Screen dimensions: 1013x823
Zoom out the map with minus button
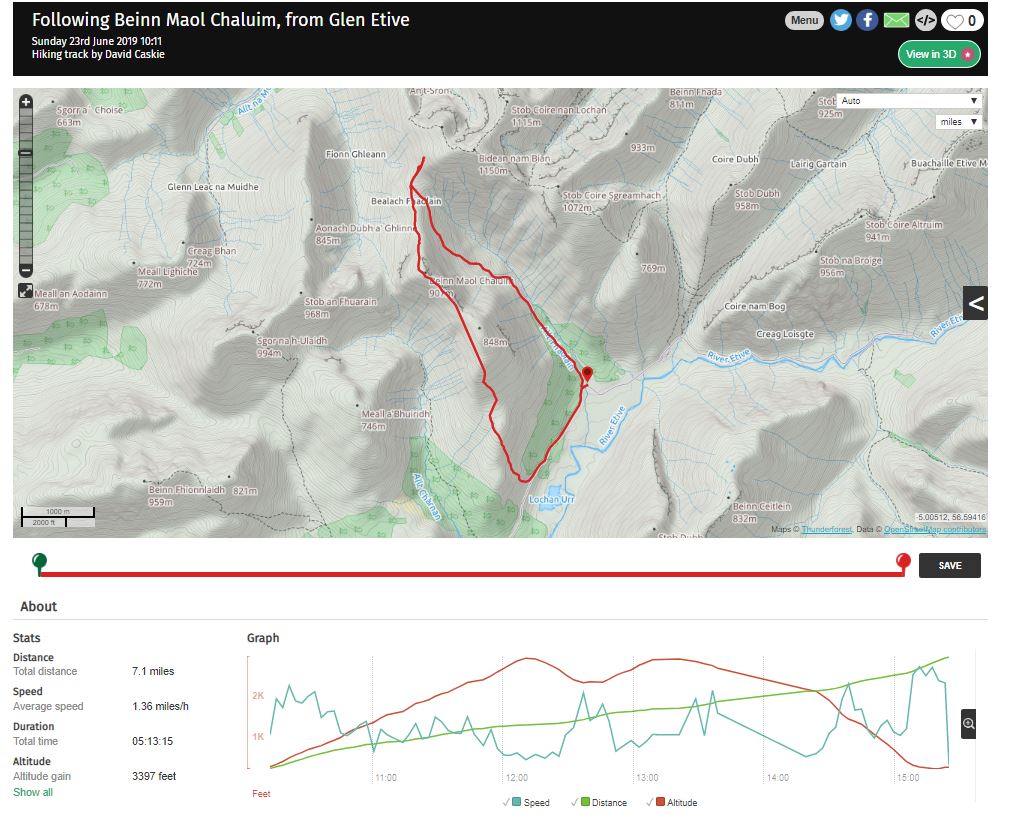26,271
